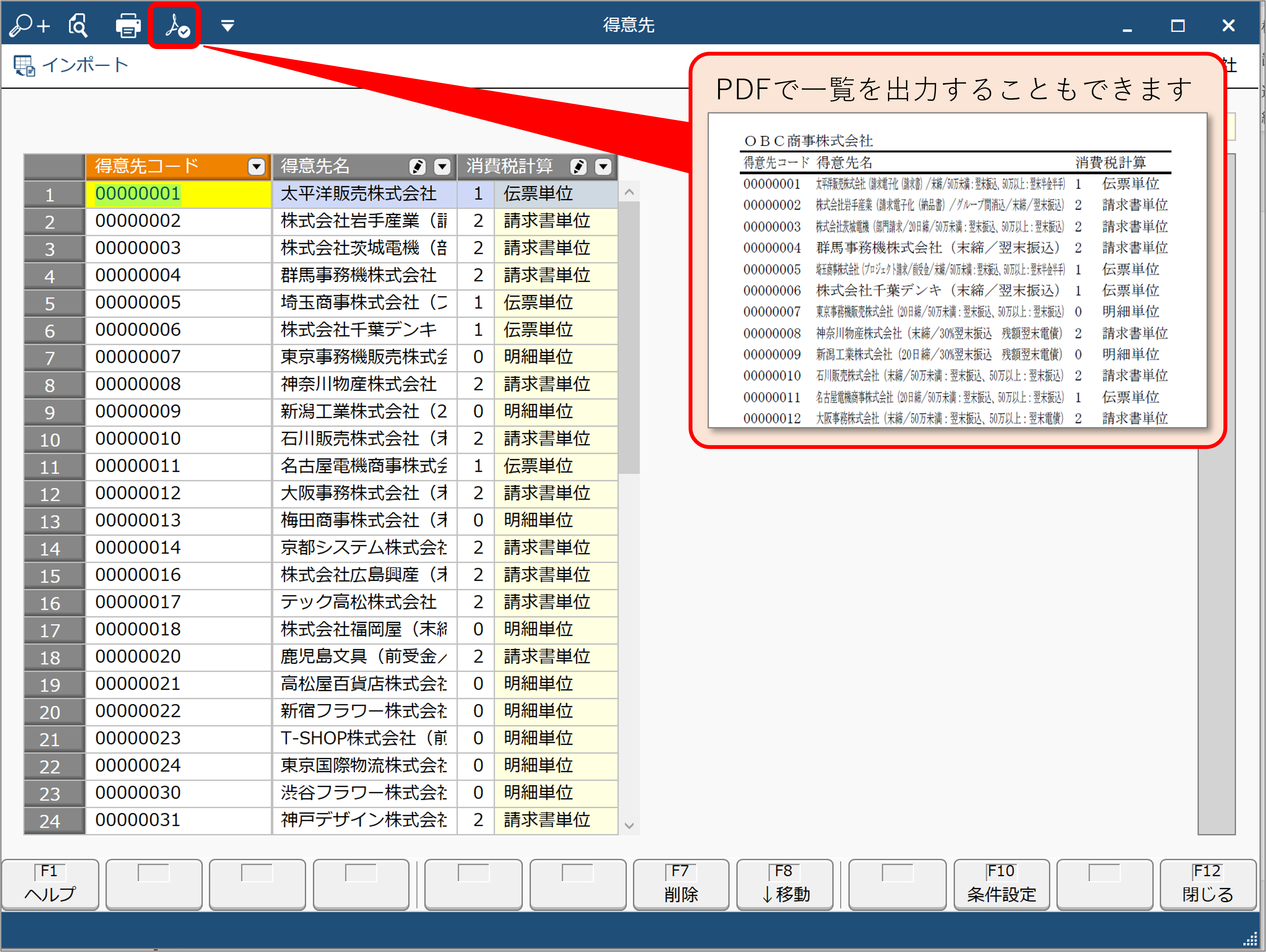Click the 得意先名 column header
Image resolution: width=1266 pixels, height=952 pixels.
[x=364, y=166]
